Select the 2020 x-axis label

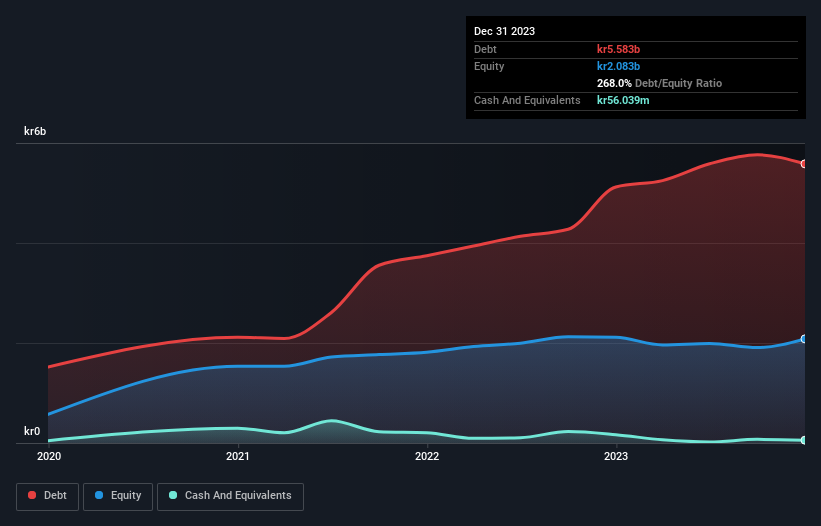click(x=49, y=456)
